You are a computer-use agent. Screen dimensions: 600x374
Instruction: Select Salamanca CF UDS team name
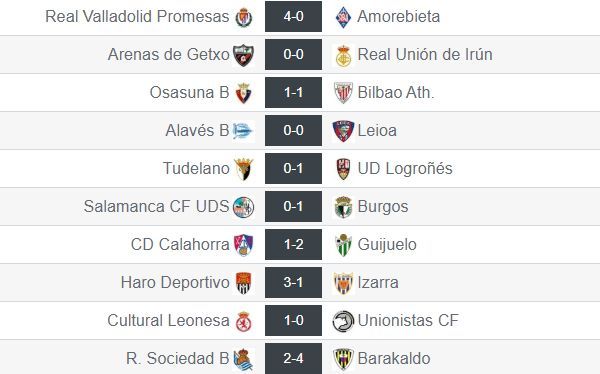157,206
